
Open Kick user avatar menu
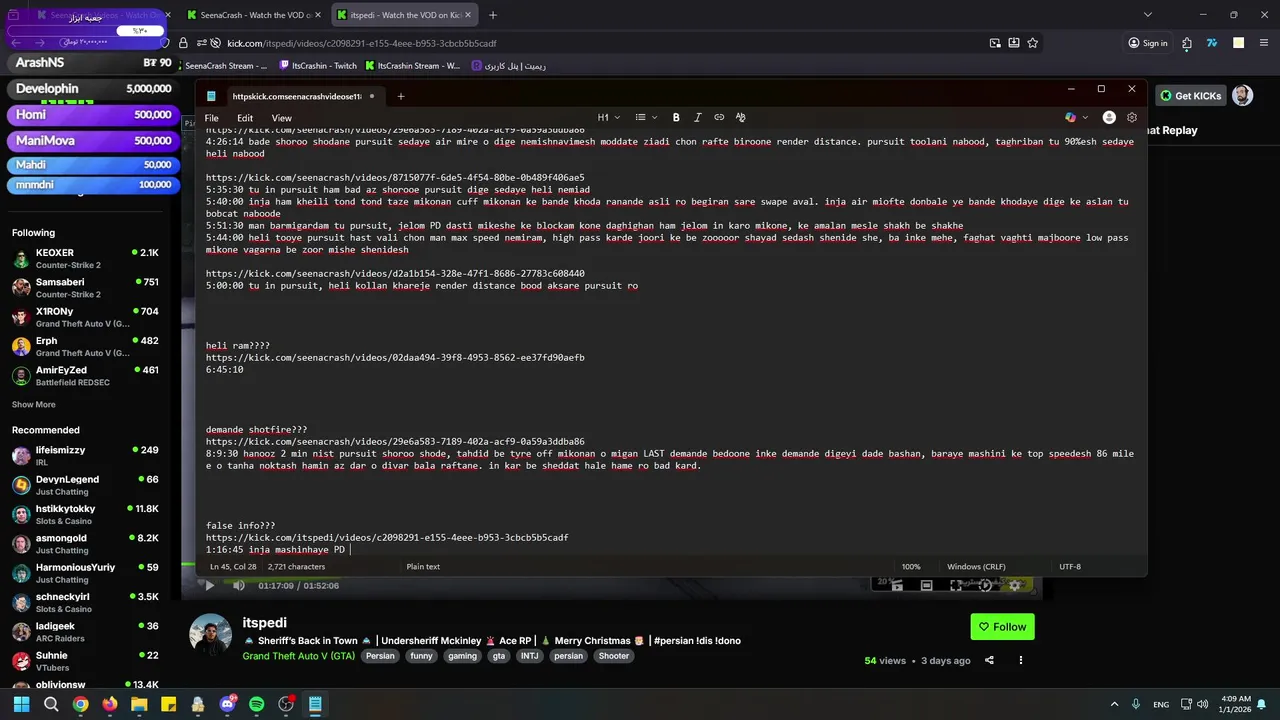coord(1242,96)
